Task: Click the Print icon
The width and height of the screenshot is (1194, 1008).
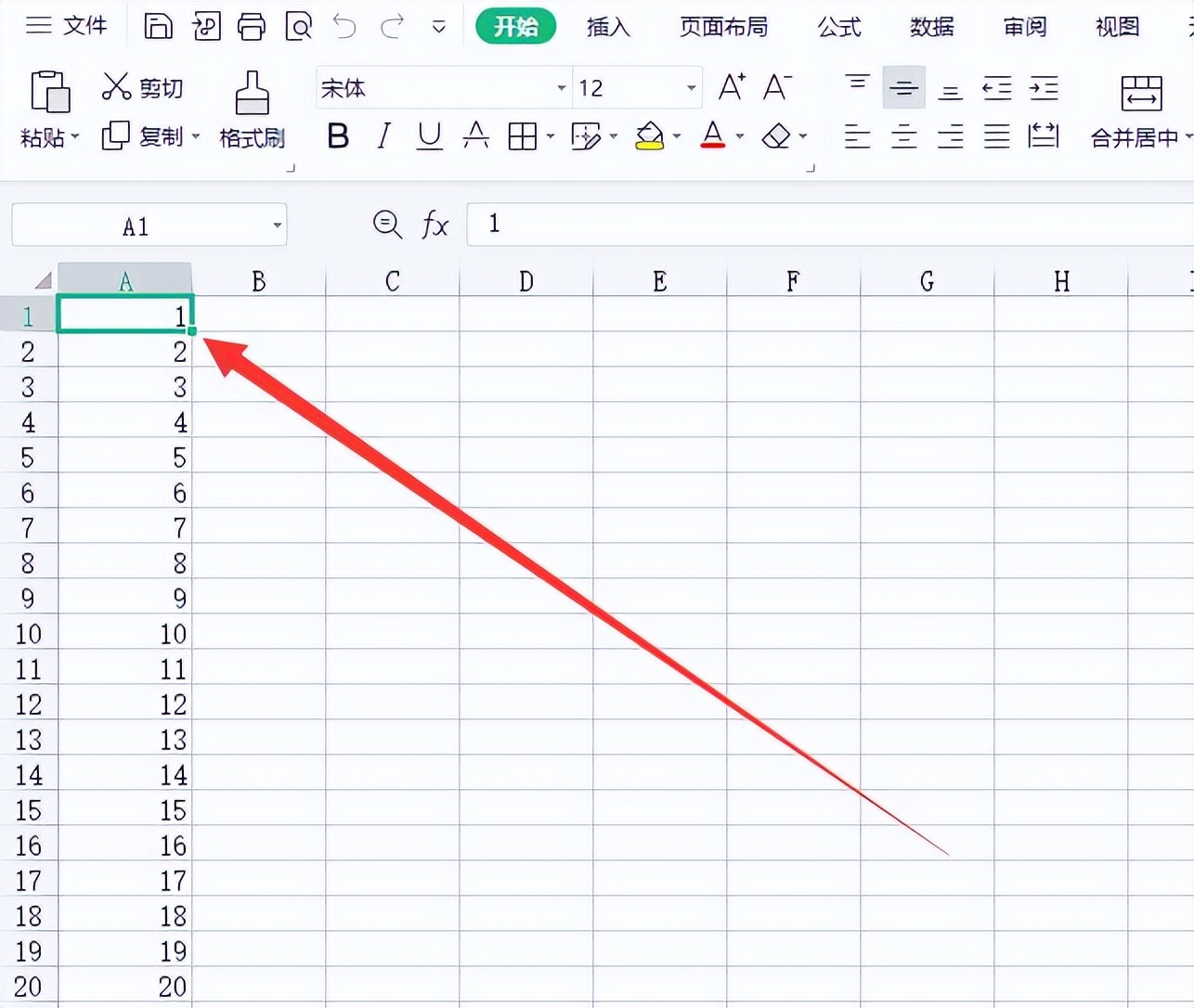Action: pyautogui.click(x=251, y=26)
